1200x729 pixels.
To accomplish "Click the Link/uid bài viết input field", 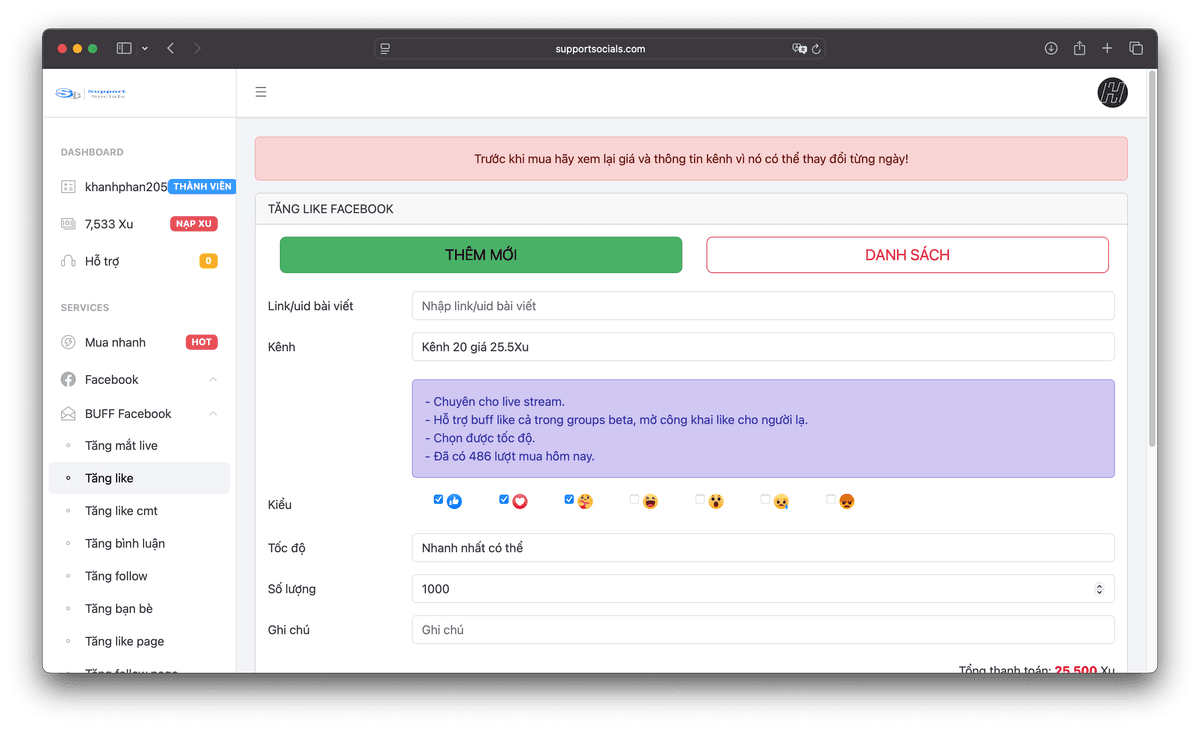I will point(762,306).
